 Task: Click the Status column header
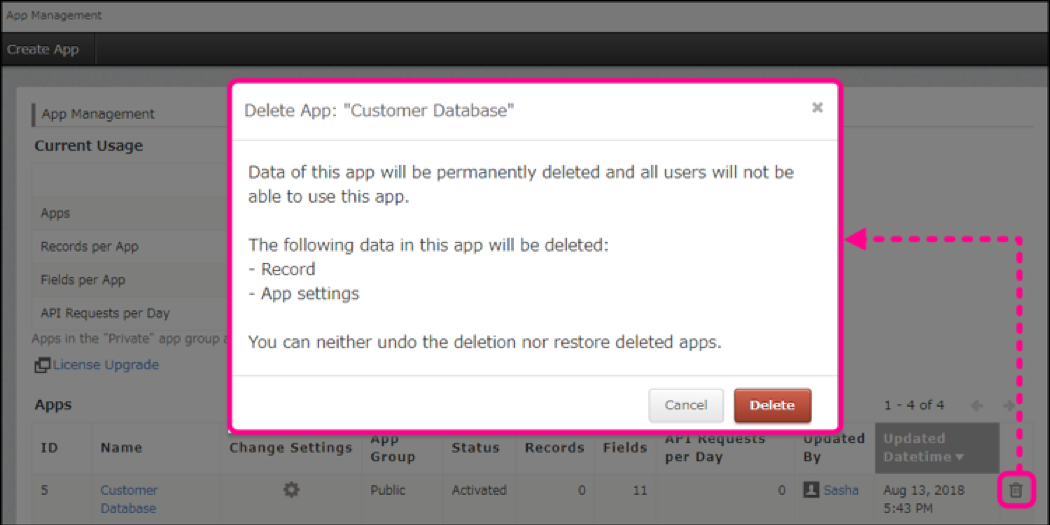[x=473, y=448]
